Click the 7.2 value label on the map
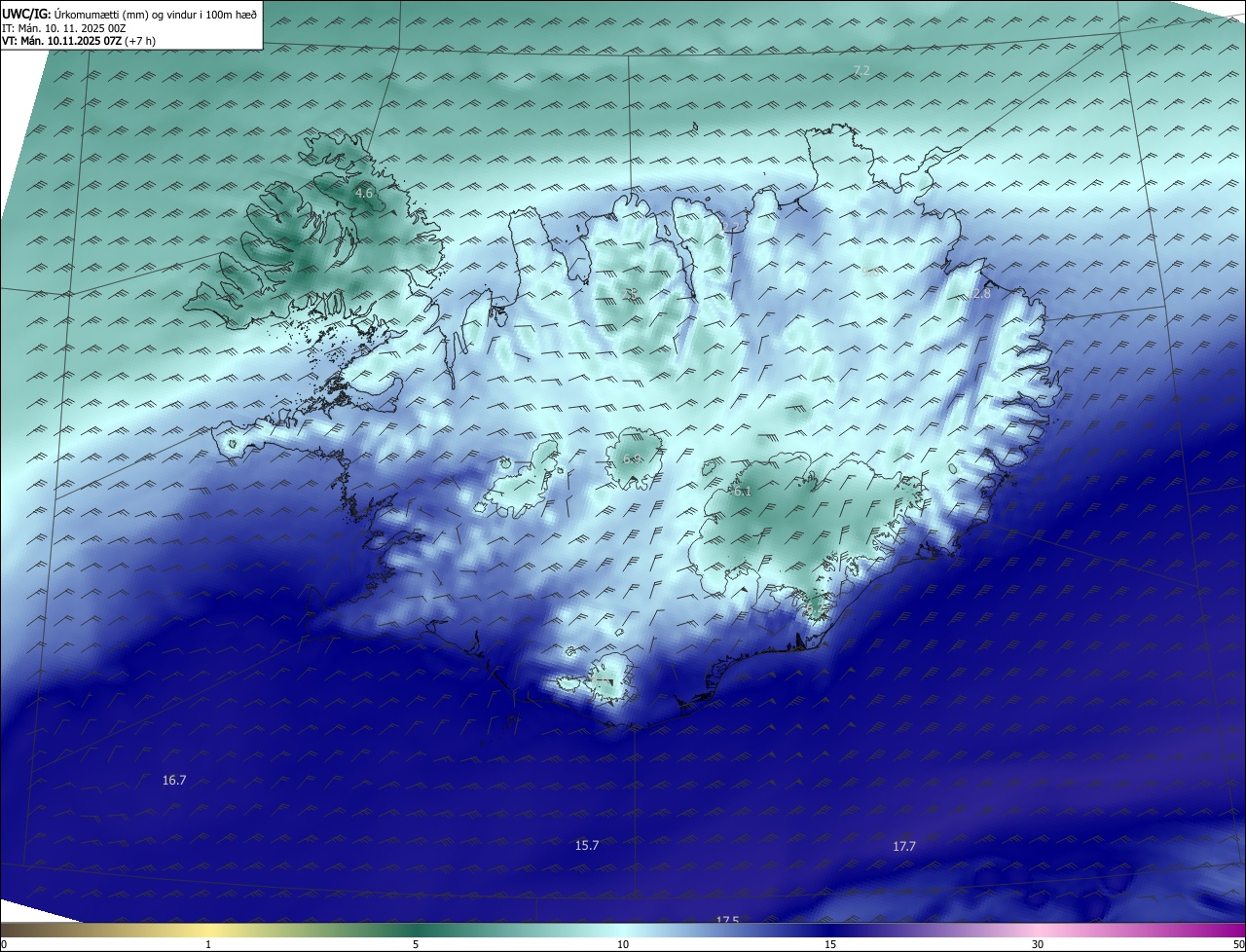 pos(861,70)
